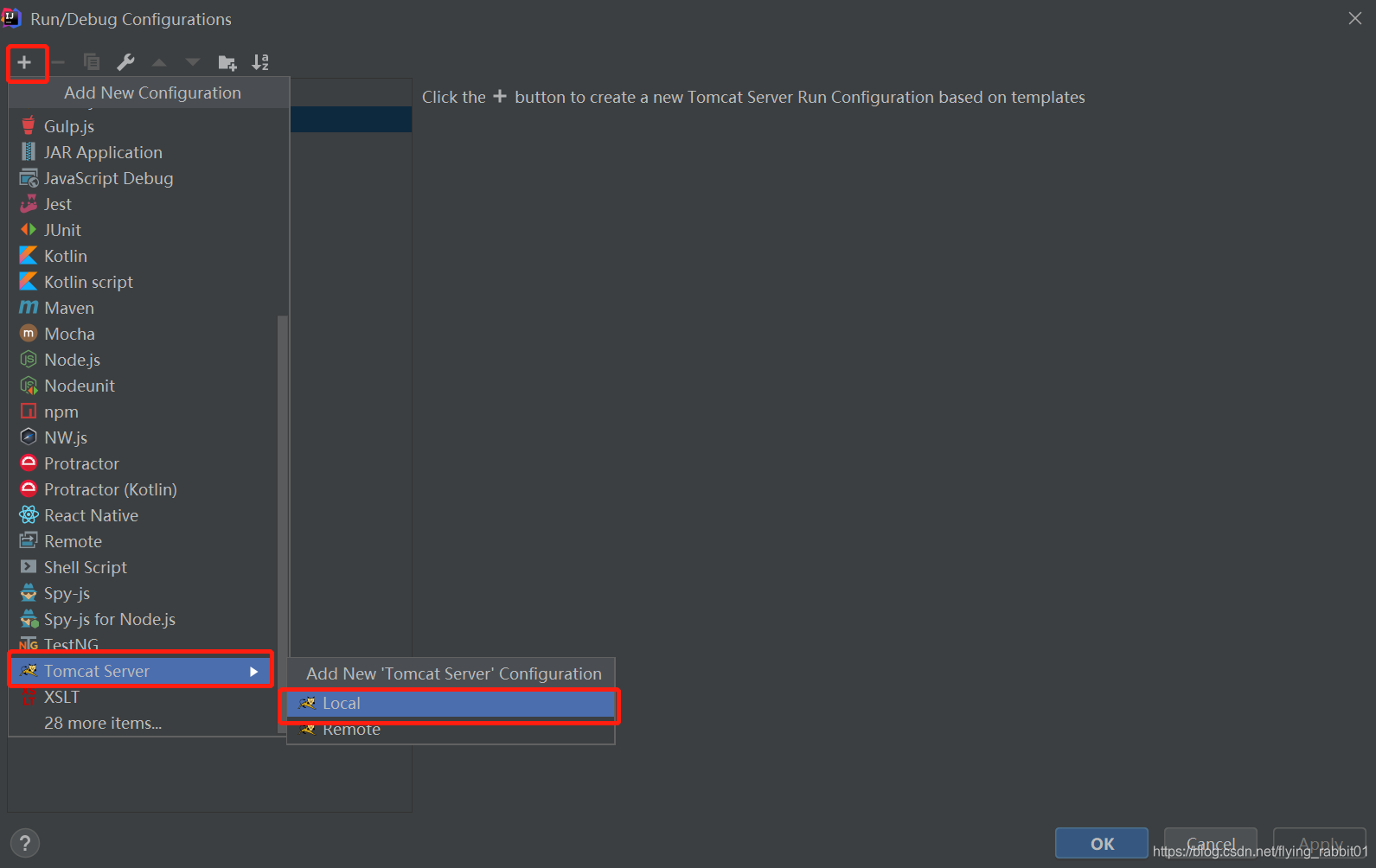Image resolution: width=1376 pixels, height=868 pixels.
Task: Select TestNG configuration type
Action: tap(143, 645)
